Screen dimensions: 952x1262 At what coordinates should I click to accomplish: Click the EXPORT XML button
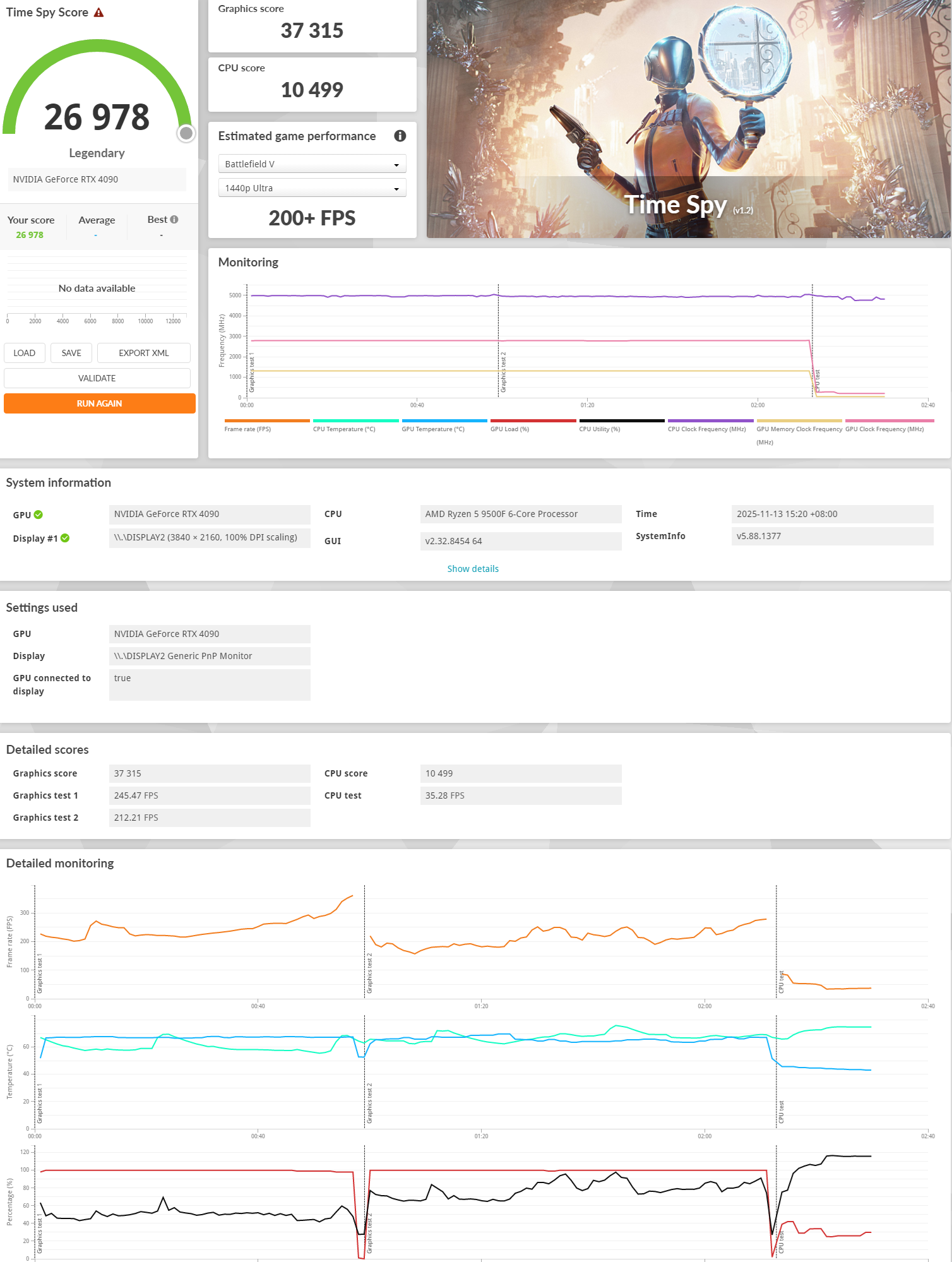coord(143,353)
